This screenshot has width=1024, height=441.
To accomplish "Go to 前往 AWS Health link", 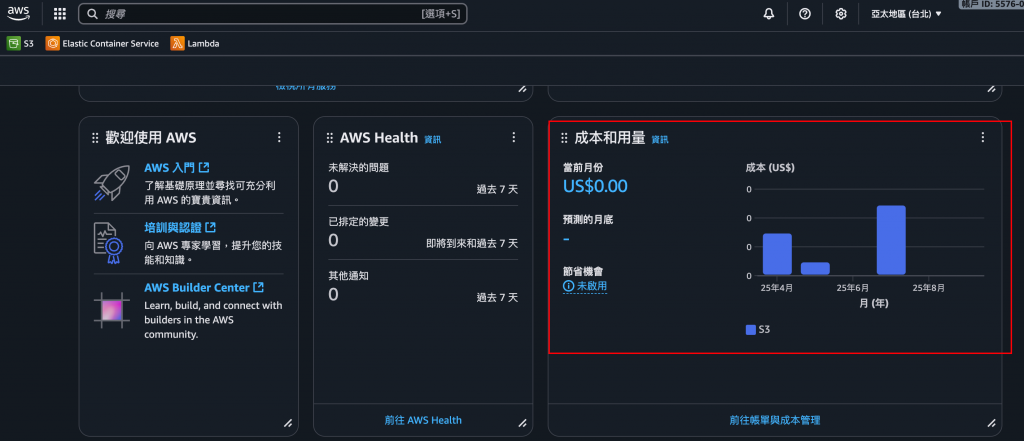I will click(x=423, y=420).
